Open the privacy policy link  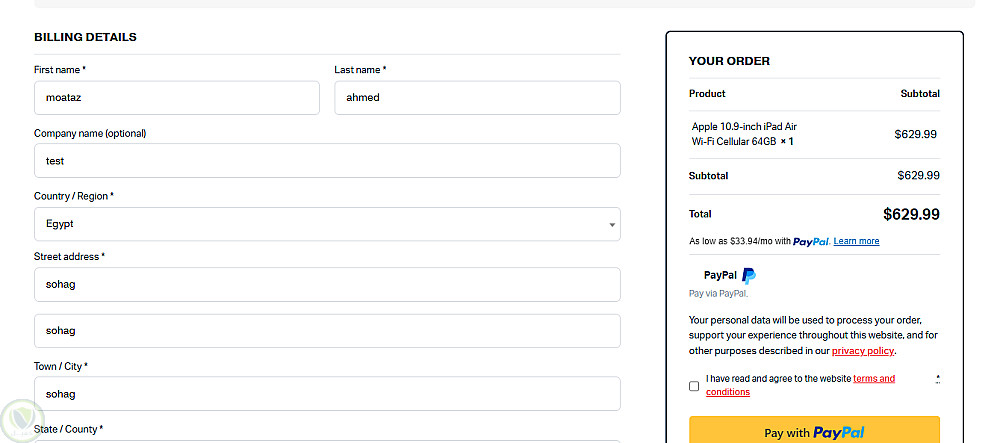(x=863, y=351)
